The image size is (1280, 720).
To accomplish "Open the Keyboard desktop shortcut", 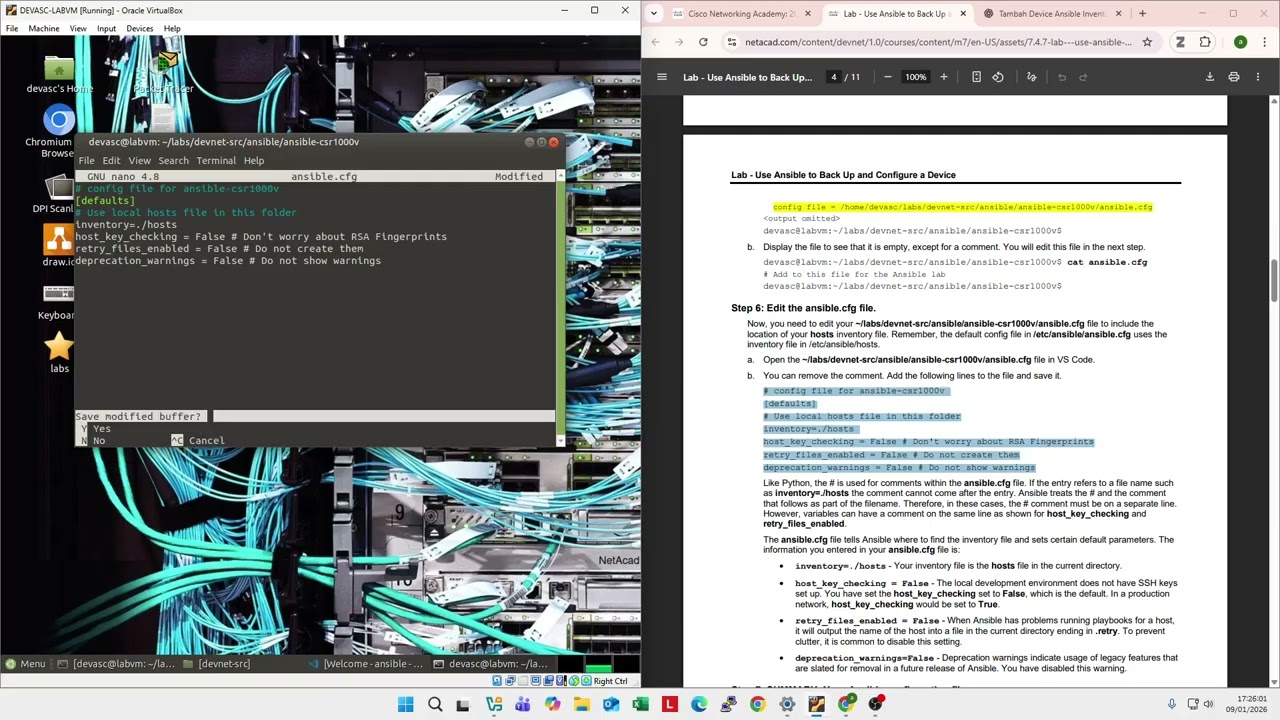I will [x=59, y=300].
